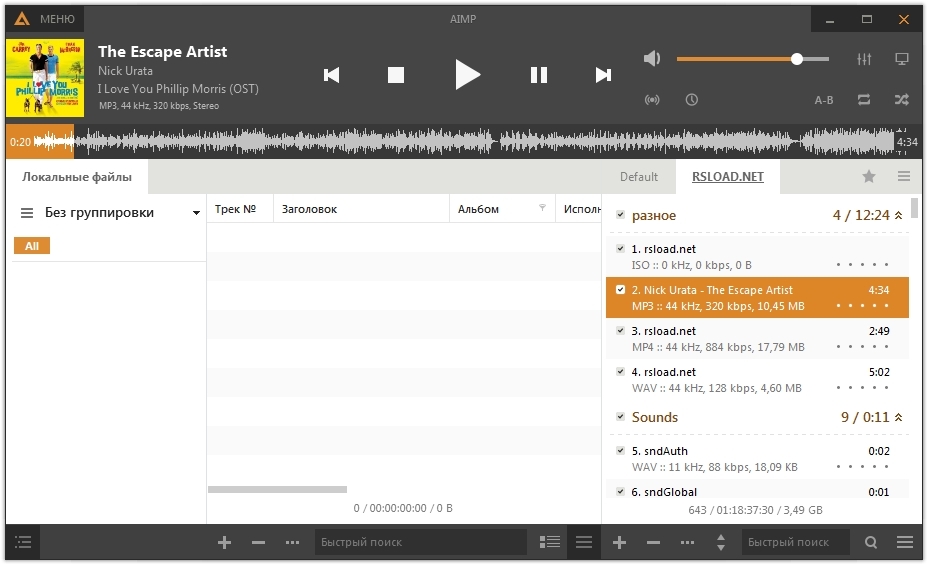Adjust the volume slider
Image resolution: width=928 pixels, height=565 pixels.
click(x=752, y=59)
